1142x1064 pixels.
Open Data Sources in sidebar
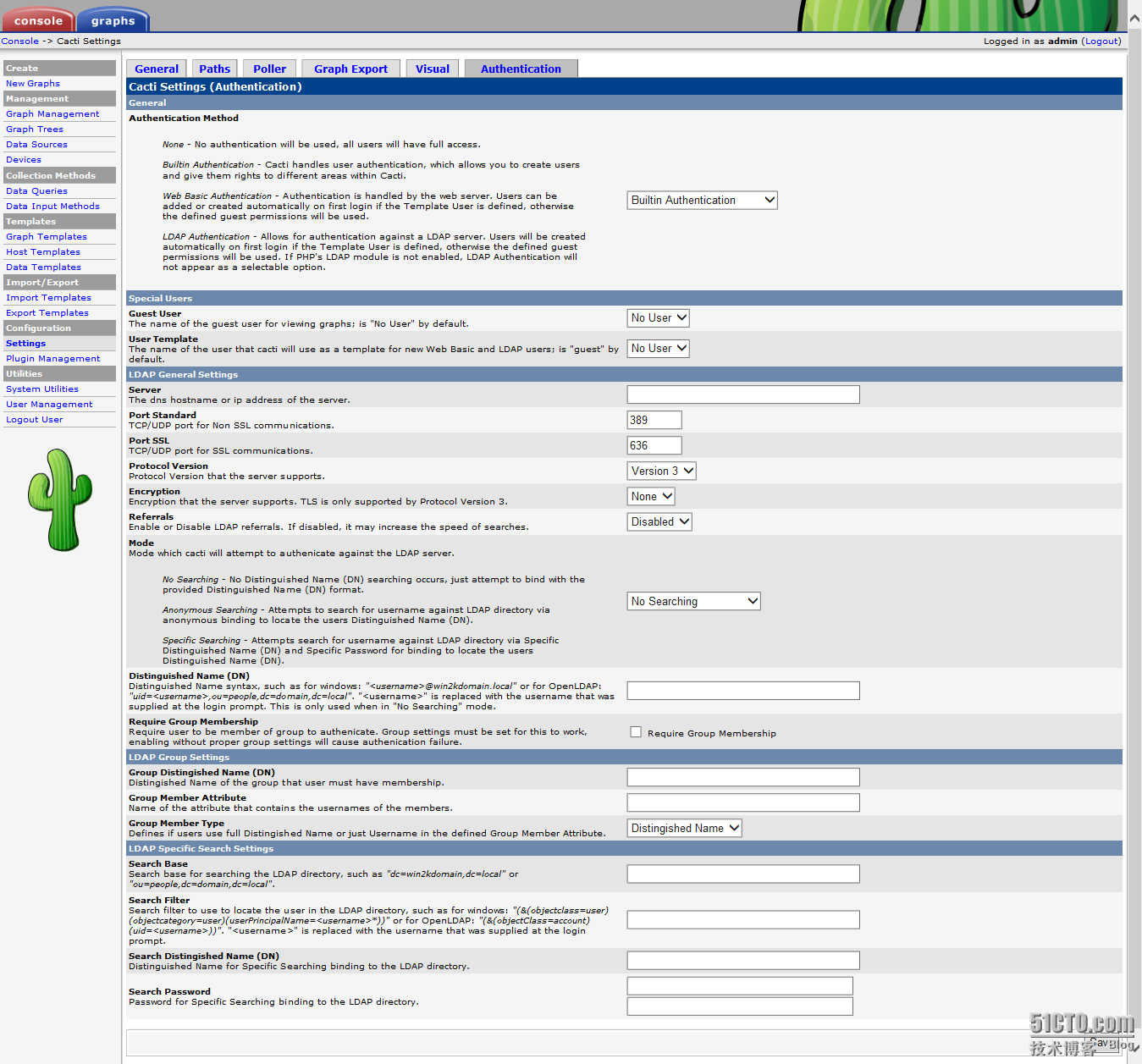point(36,144)
